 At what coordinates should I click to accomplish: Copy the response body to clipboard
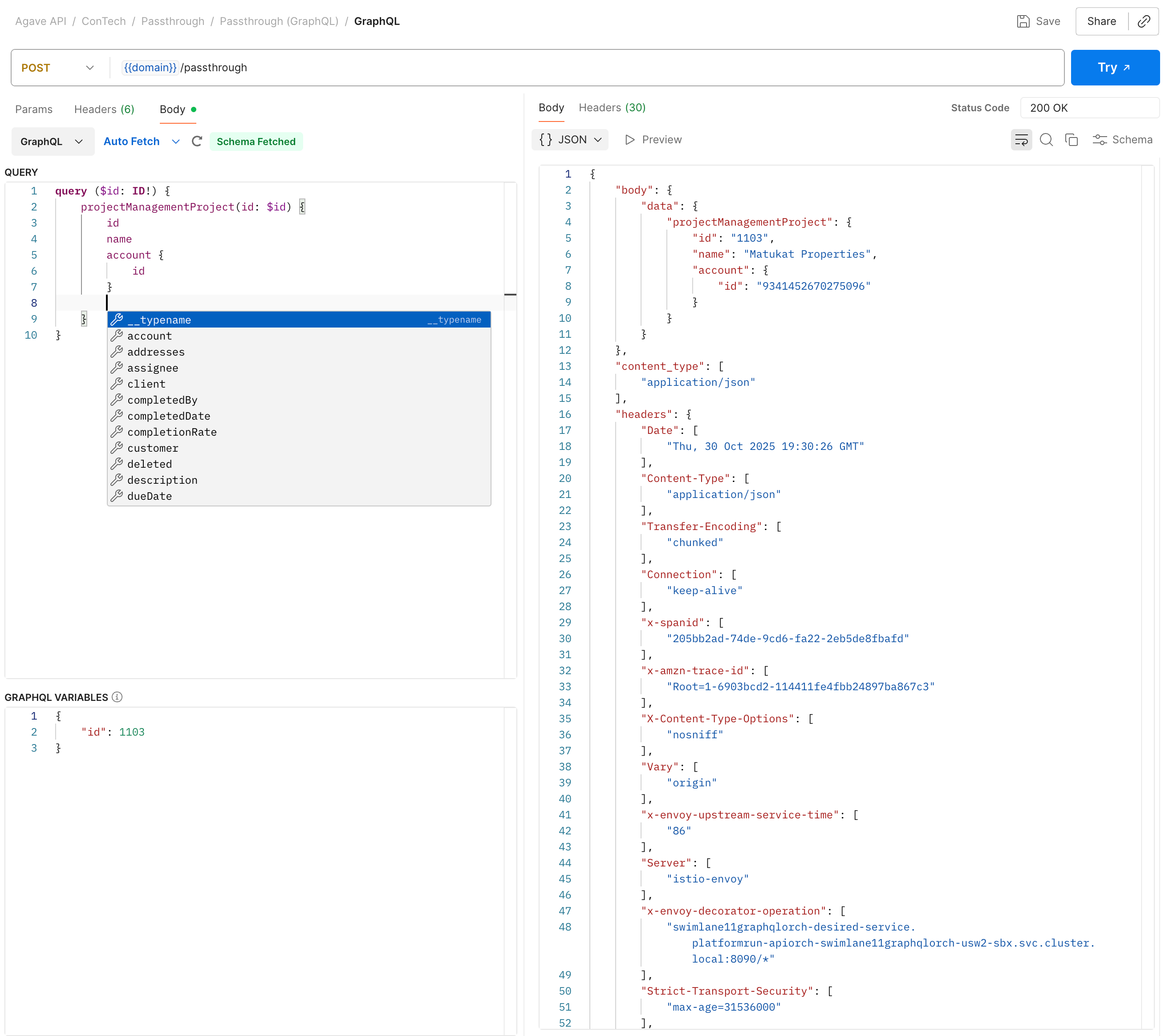(1071, 139)
